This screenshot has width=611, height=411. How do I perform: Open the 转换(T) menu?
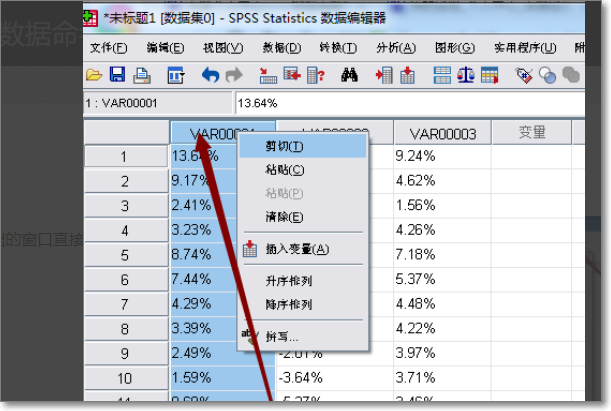(338, 48)
